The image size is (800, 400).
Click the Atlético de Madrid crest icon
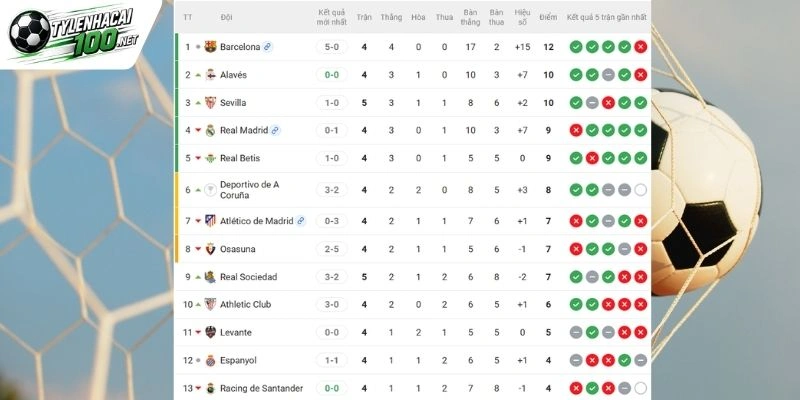tap(210, 221)
